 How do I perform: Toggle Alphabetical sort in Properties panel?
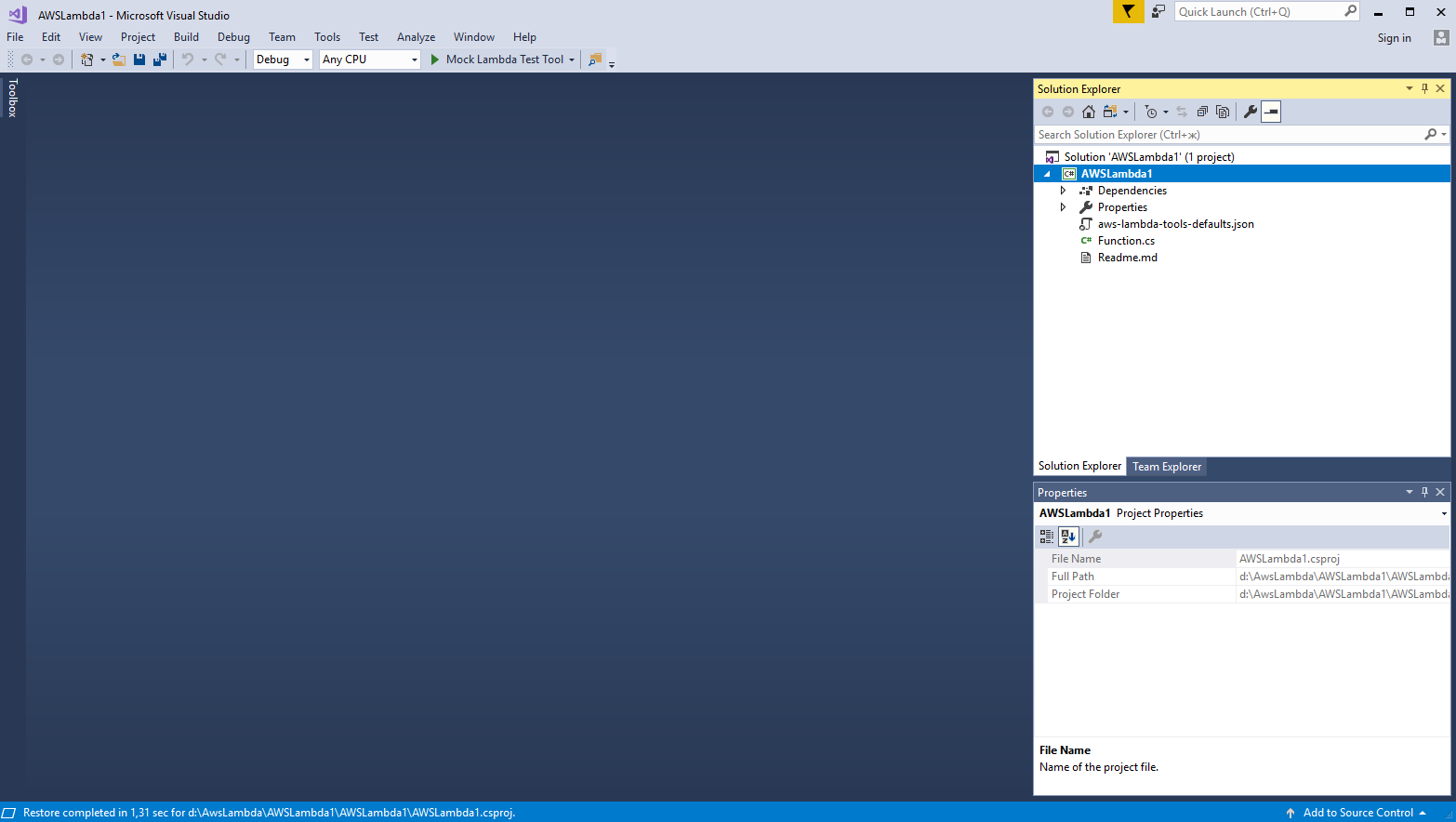coord(1068,537)
